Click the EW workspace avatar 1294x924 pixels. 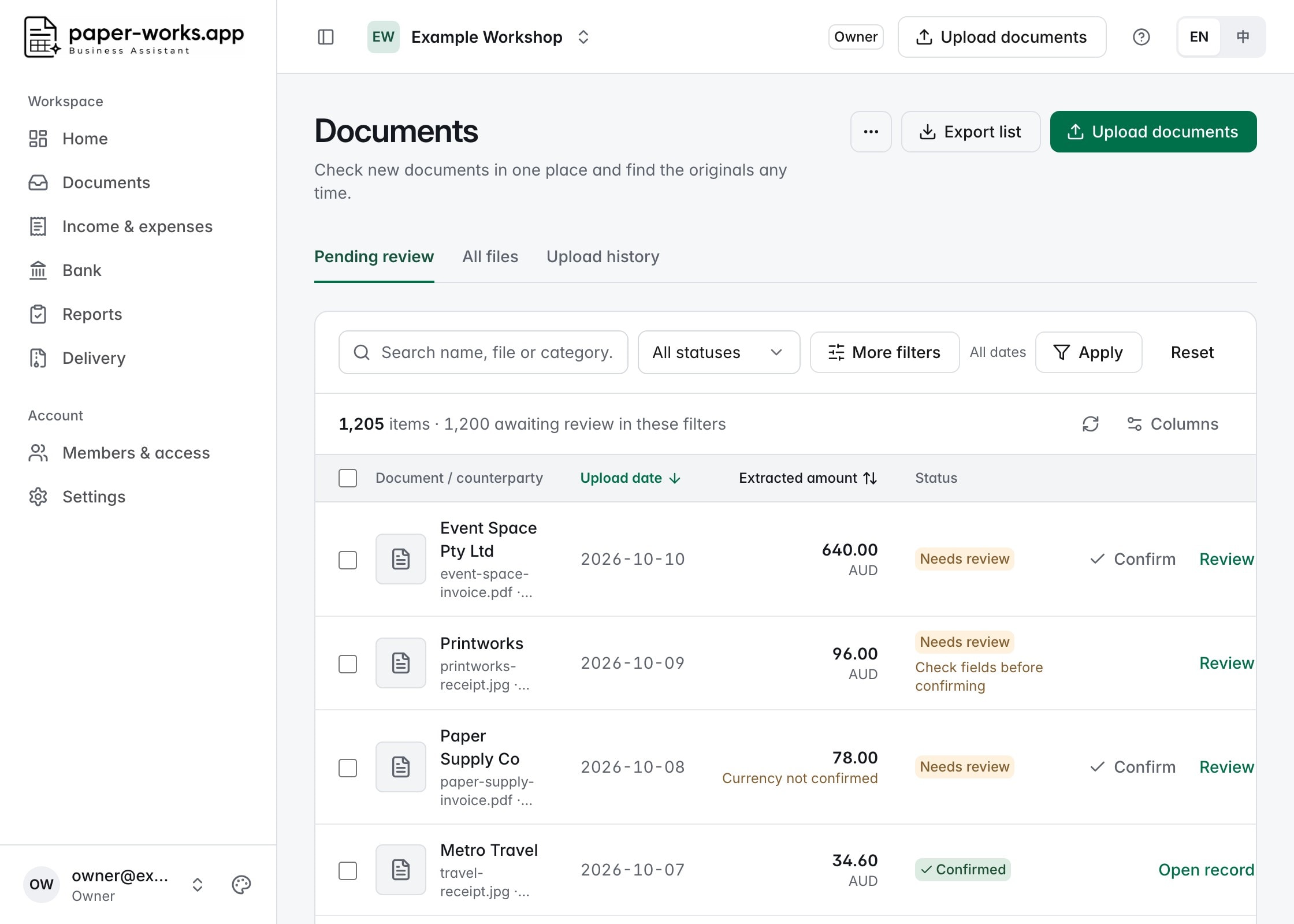(383, 37)
